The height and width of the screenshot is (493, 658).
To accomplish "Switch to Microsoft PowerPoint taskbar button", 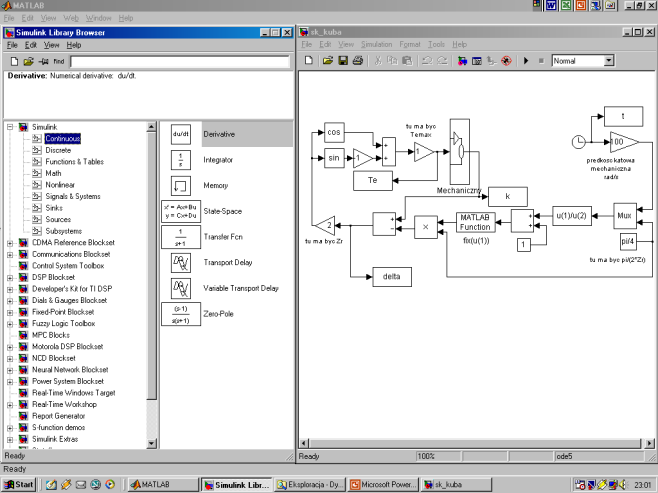I will click(383, 485).
